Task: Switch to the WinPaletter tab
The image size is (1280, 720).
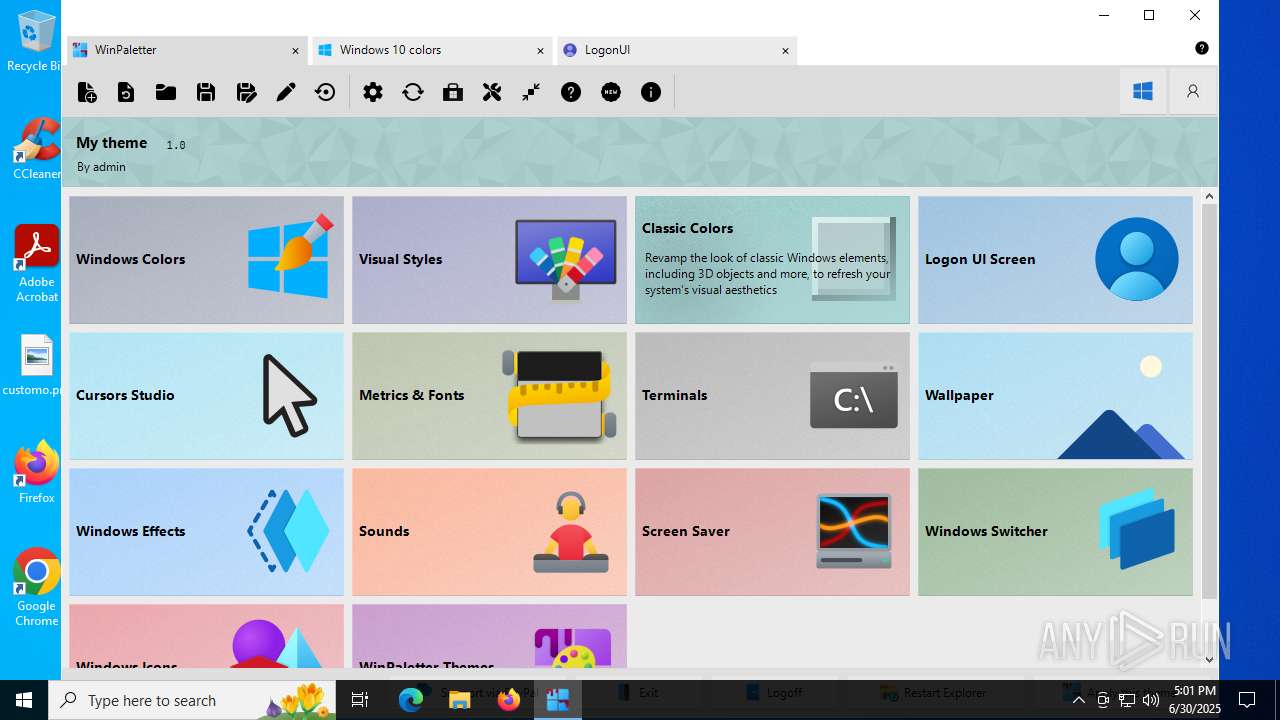Action: pos(186,50)
